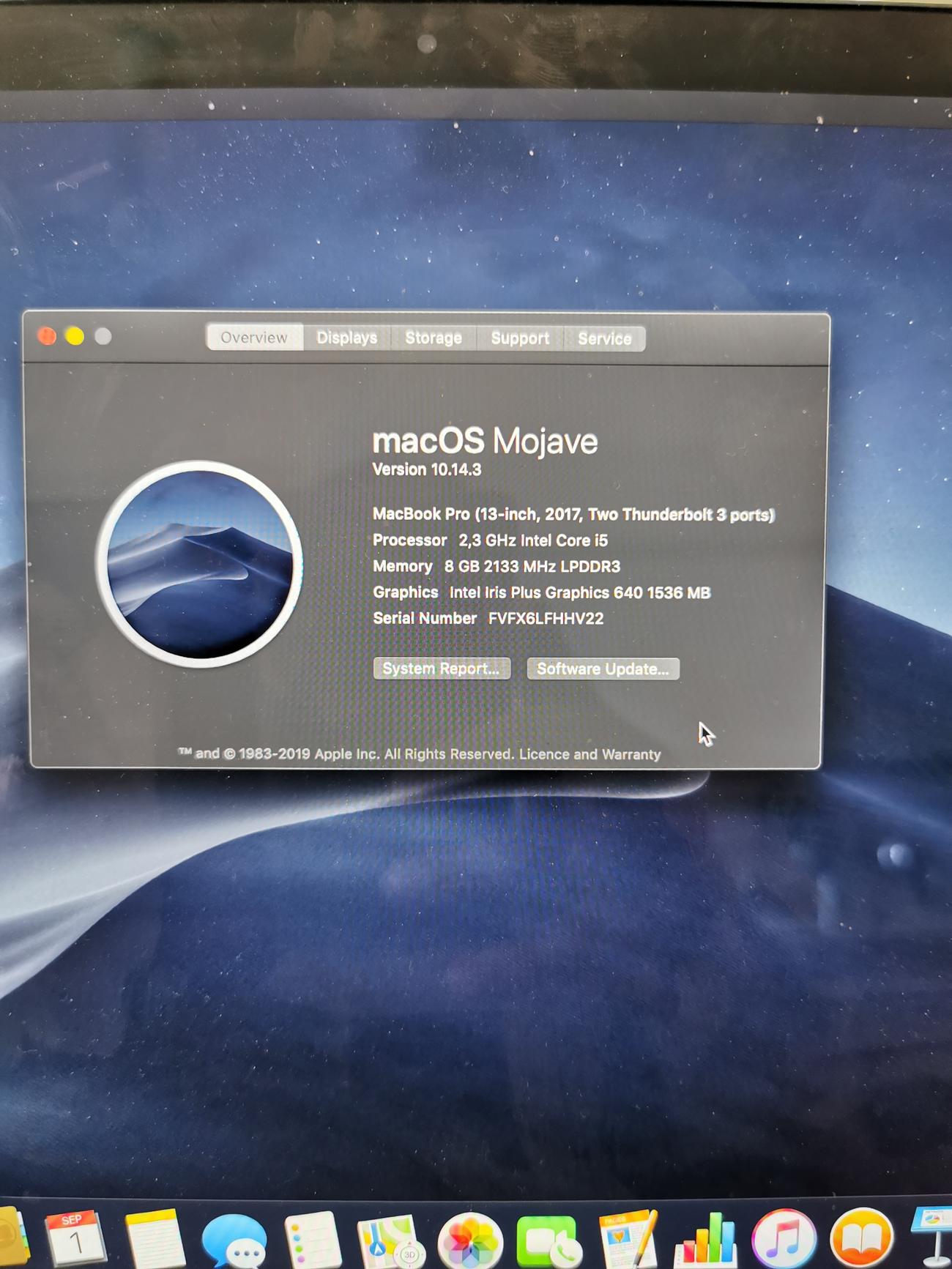This screenshot has width=952, height=1269.
Task: Click the macOS Mojave logo image
Action: [x=199, y=564]
